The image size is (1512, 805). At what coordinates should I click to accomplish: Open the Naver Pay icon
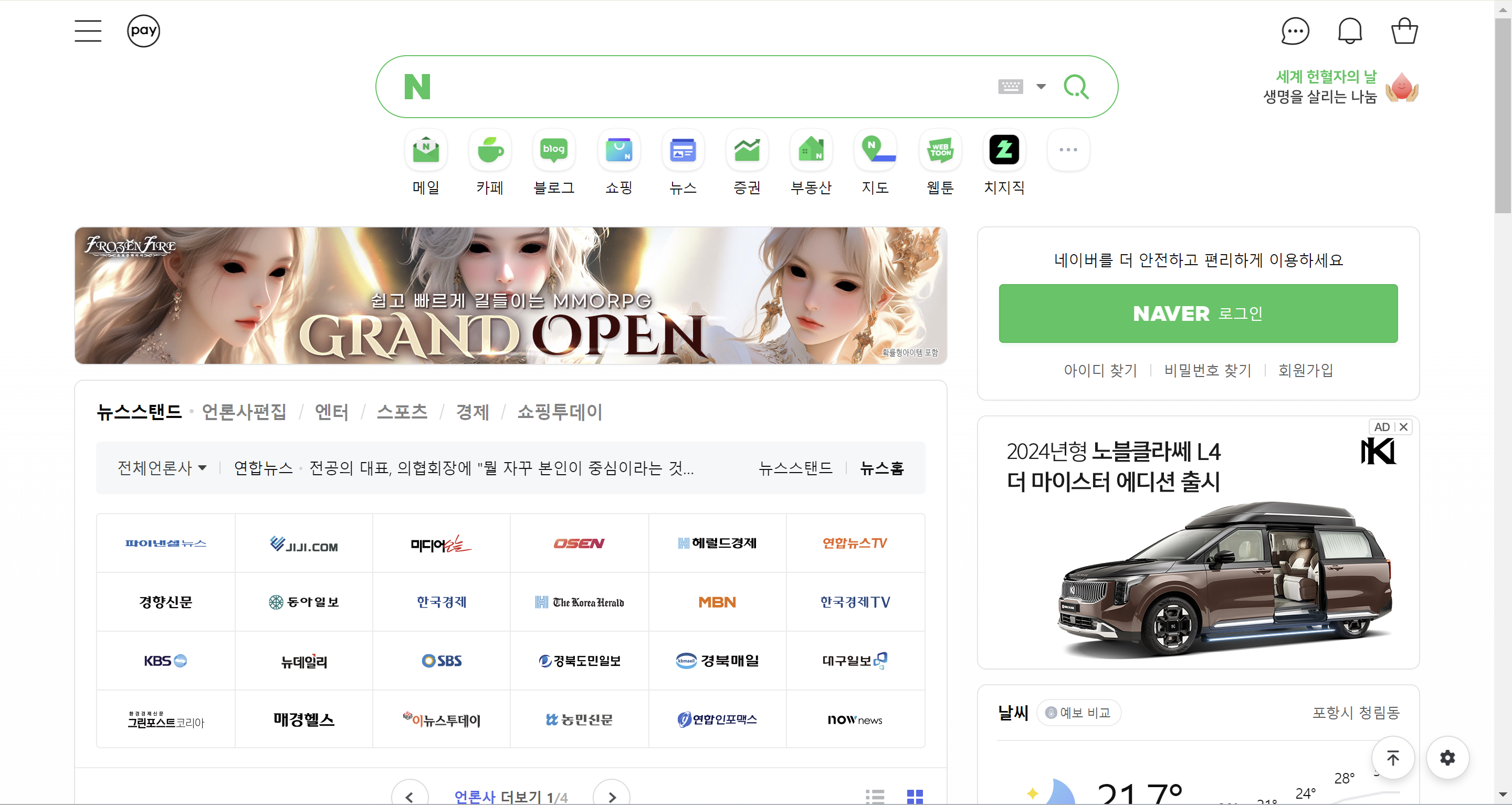[143, 30]
